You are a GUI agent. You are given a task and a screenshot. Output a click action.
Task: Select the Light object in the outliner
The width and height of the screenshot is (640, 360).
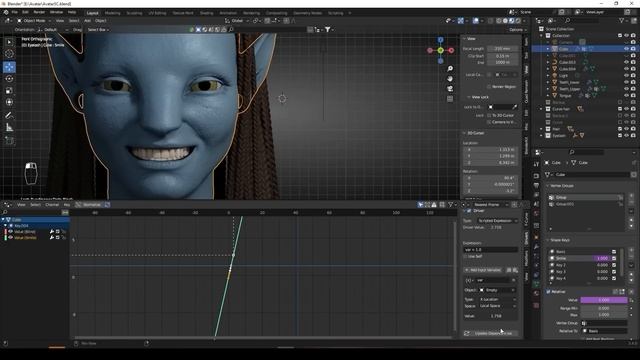[x=563, y=76]
